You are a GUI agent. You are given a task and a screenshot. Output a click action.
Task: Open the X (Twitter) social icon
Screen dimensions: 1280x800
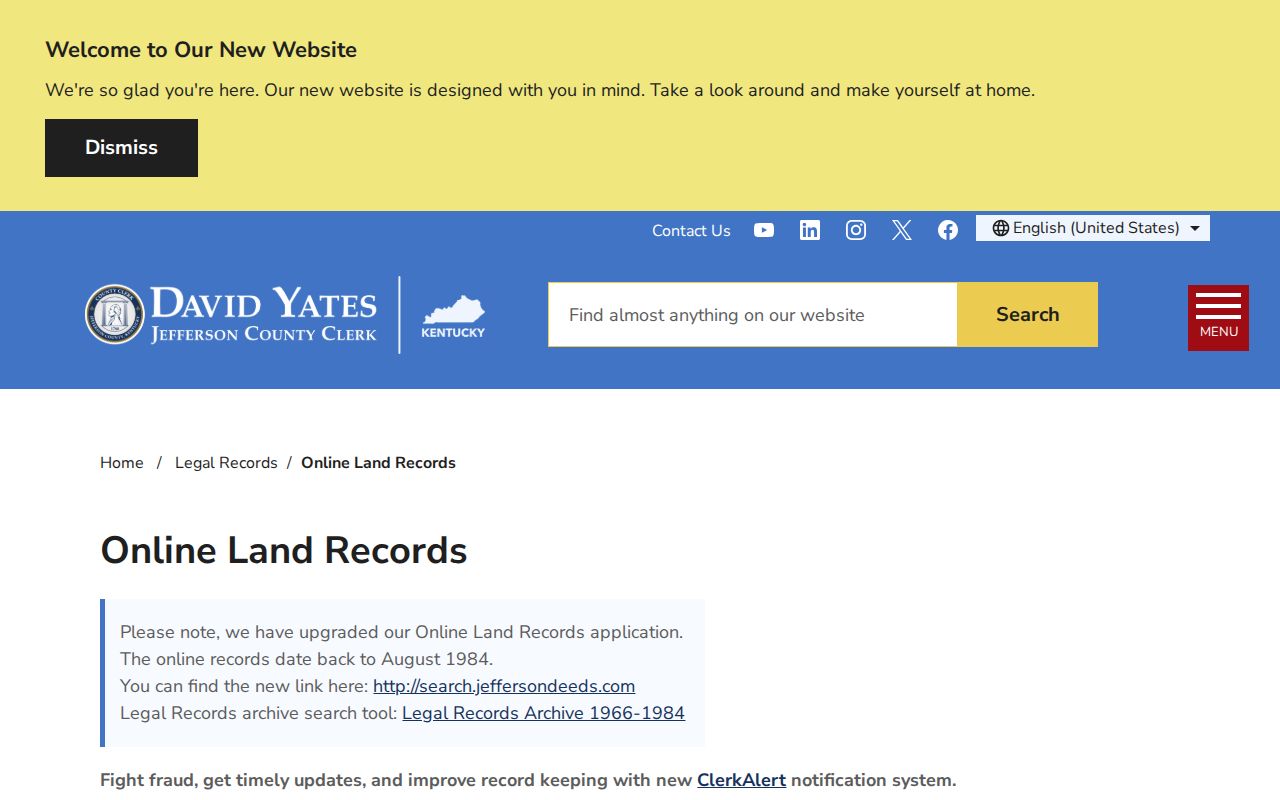point(902,230)
